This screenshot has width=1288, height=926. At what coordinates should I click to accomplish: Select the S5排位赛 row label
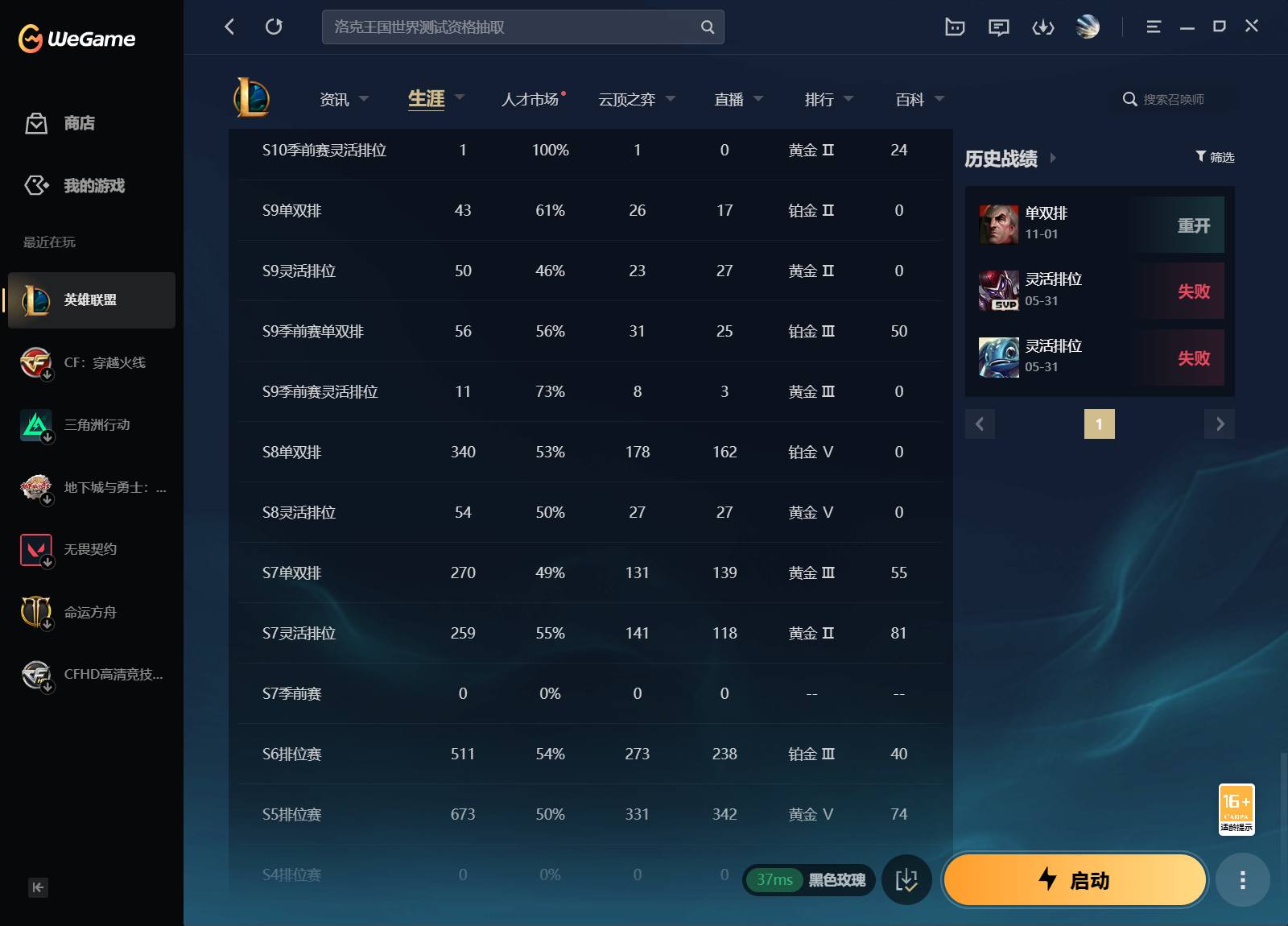(x=291, y=815)
